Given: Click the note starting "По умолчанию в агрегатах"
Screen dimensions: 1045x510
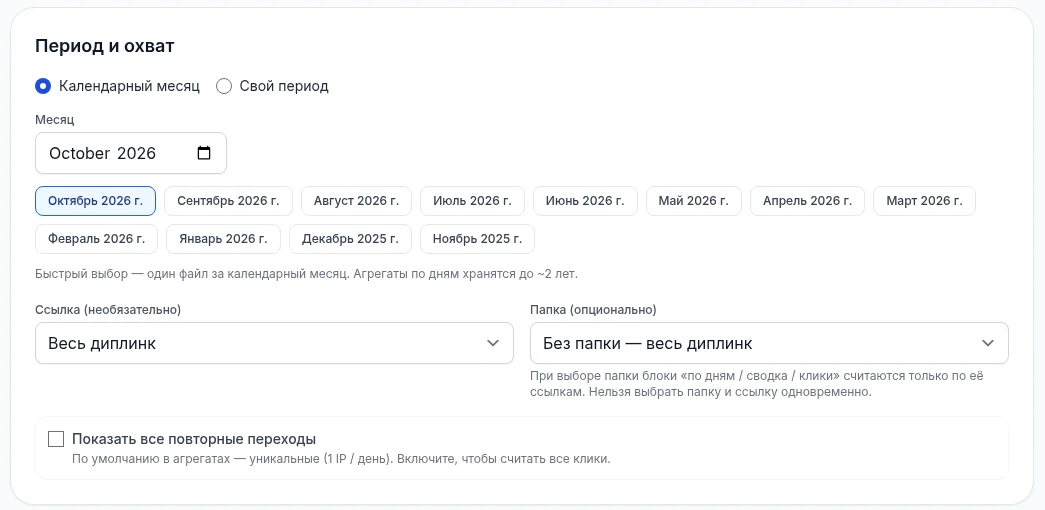Looking at the screenshot, I should [x=341, y=459].
